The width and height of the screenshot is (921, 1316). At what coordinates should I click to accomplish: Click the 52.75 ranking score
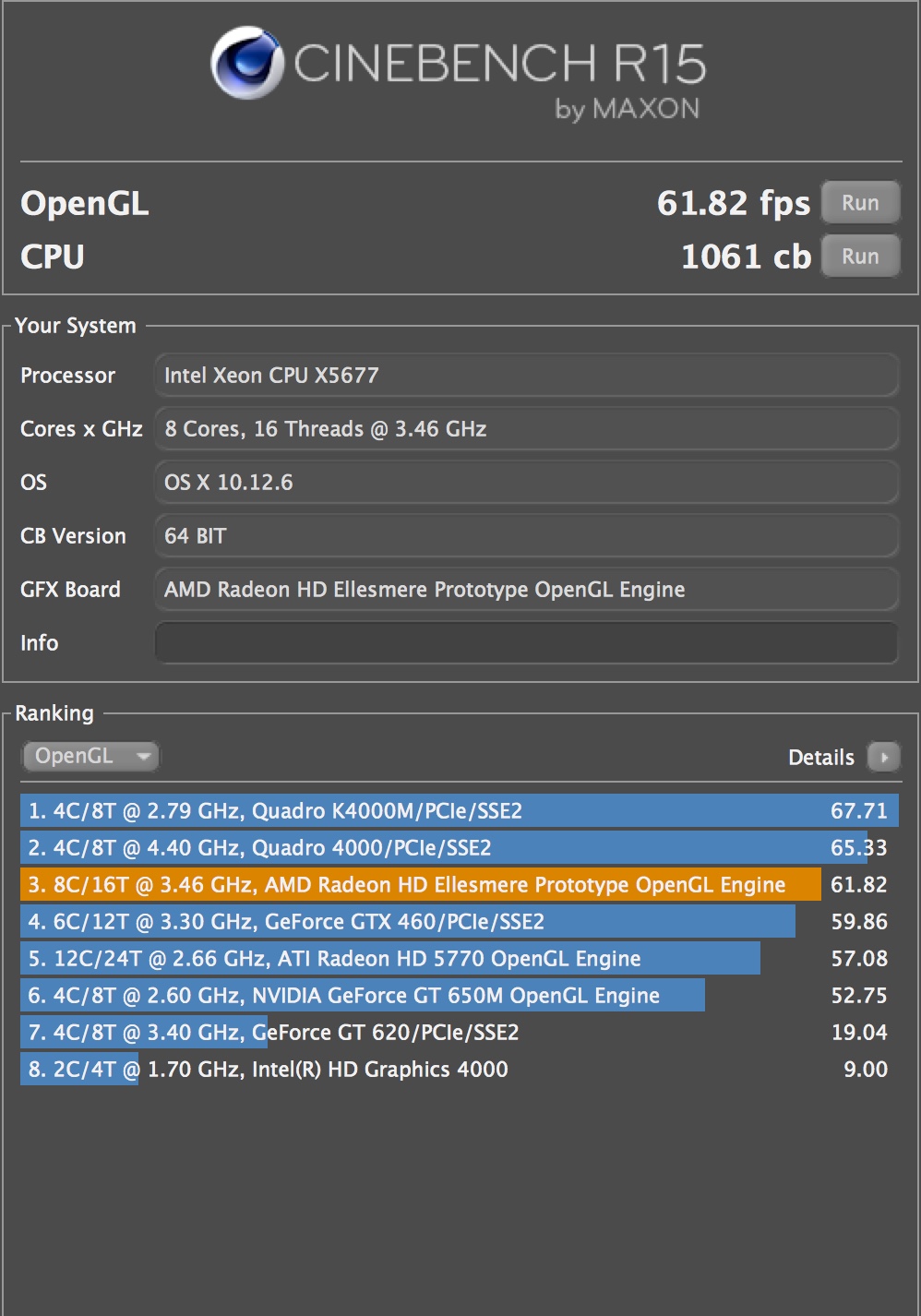click(858, 996)
